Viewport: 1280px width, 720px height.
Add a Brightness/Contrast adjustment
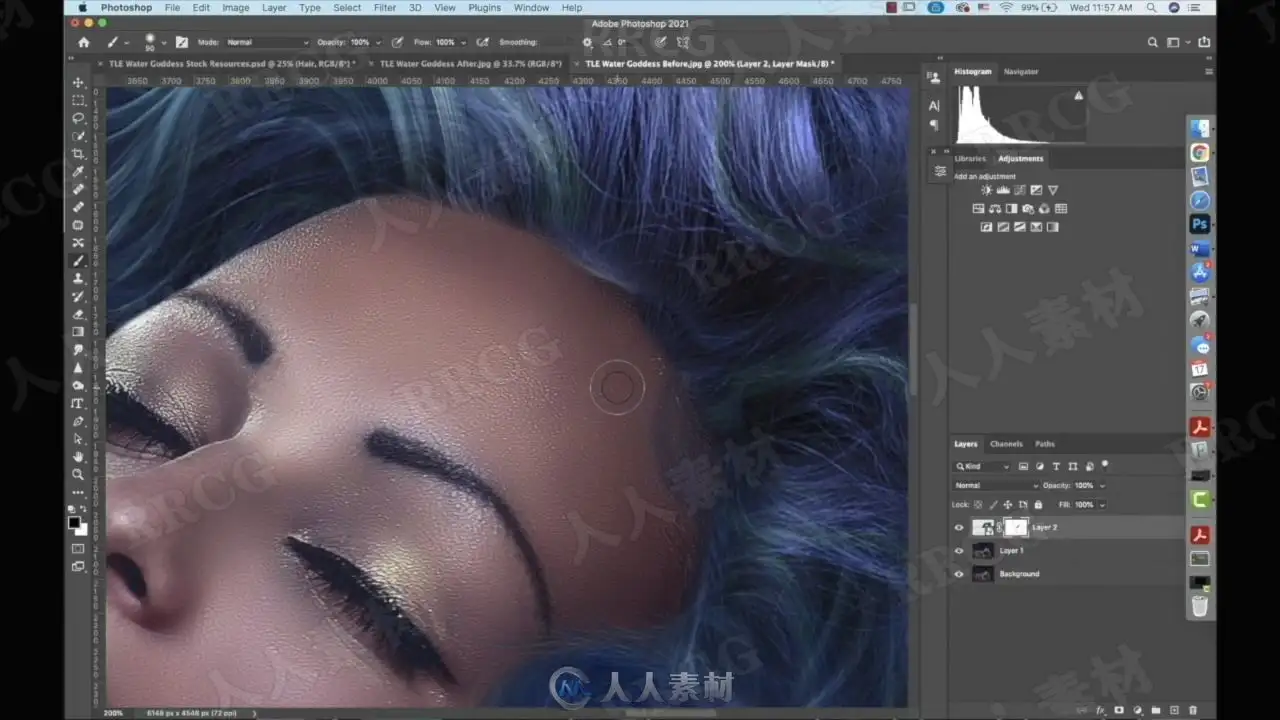pyautogui.click(x=987, y=190)
